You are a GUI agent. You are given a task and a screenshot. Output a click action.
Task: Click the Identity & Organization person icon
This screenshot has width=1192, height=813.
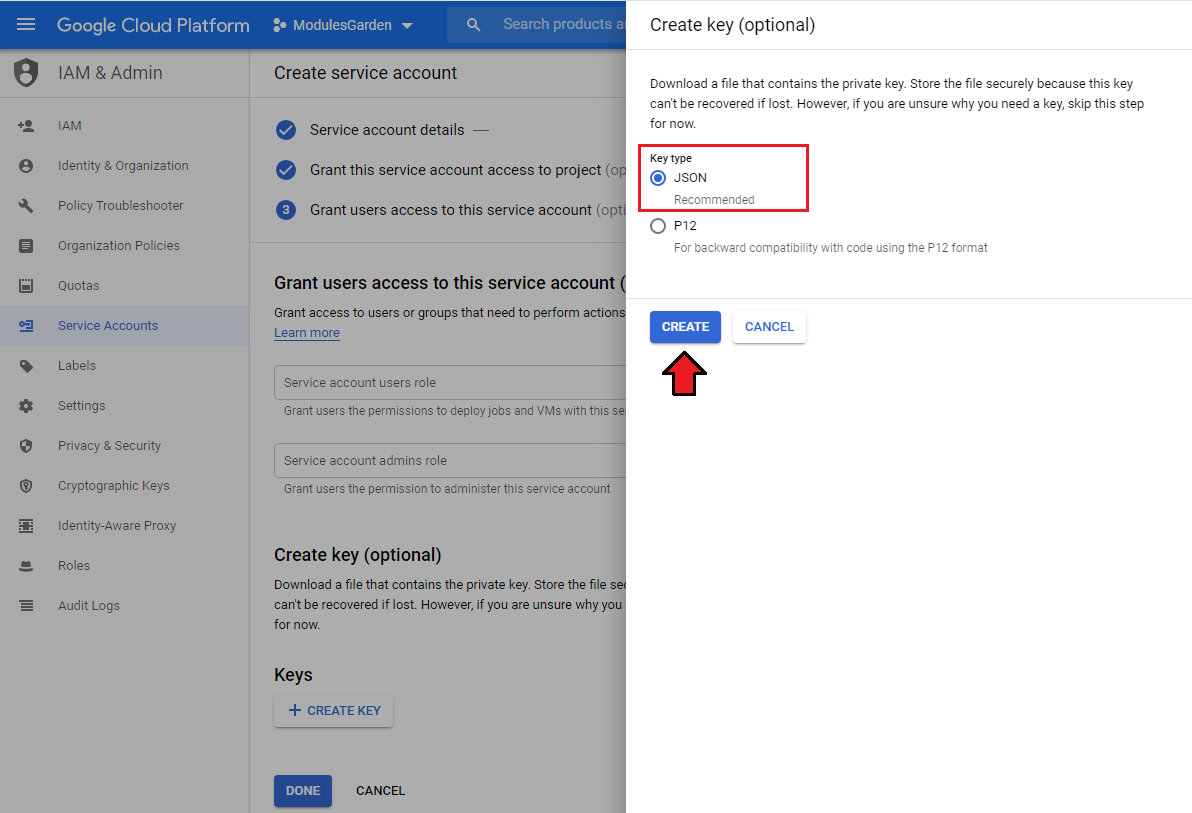pyautogui.click(x=26, y=166)
